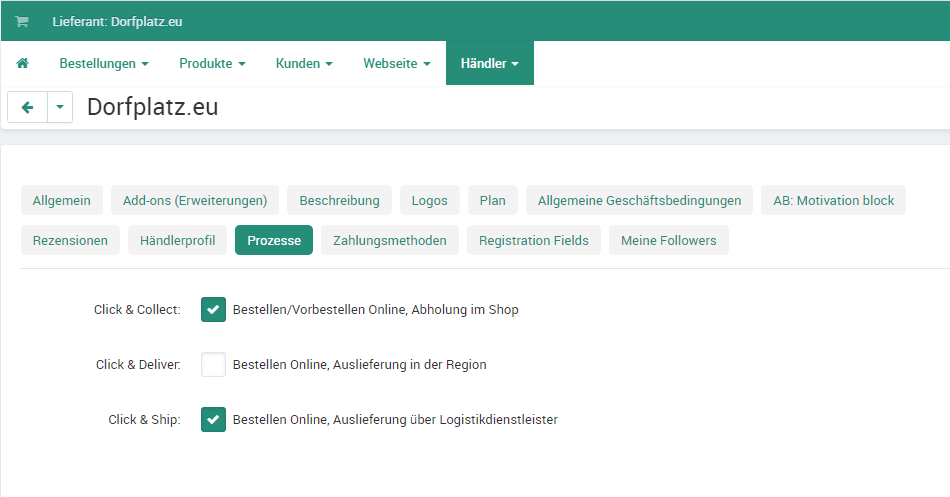Click the 'Bestellen/Vorbestellen Online, Abholung im Shop' label

(x=376, y=310)
